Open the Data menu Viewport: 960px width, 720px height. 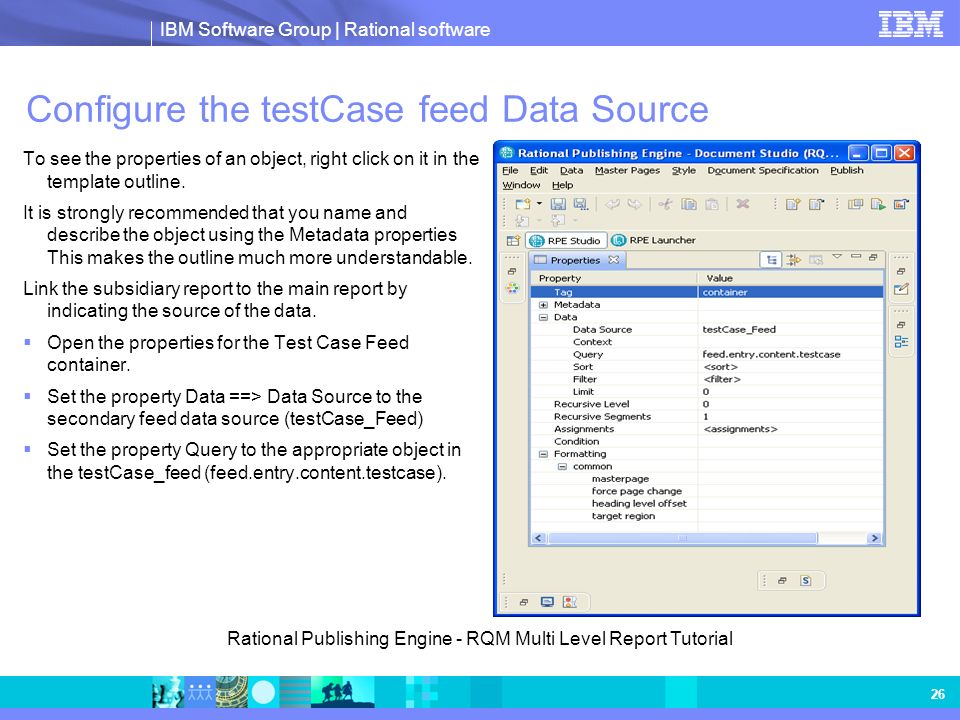click(571, 170)
